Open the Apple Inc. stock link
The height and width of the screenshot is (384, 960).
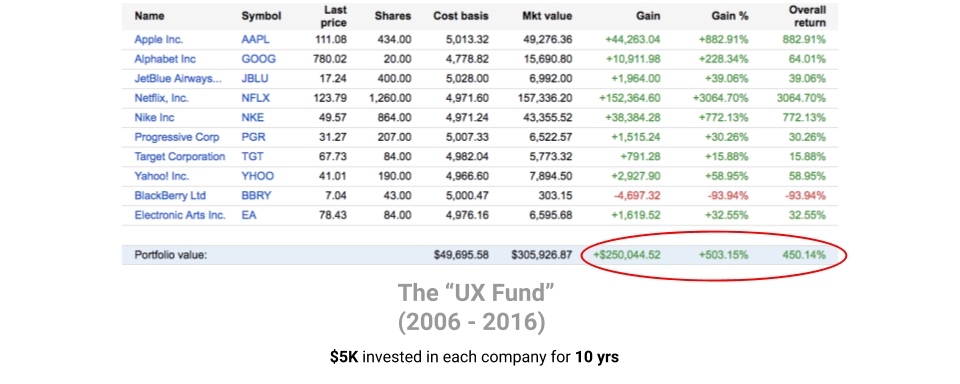[x=159, y=40]
